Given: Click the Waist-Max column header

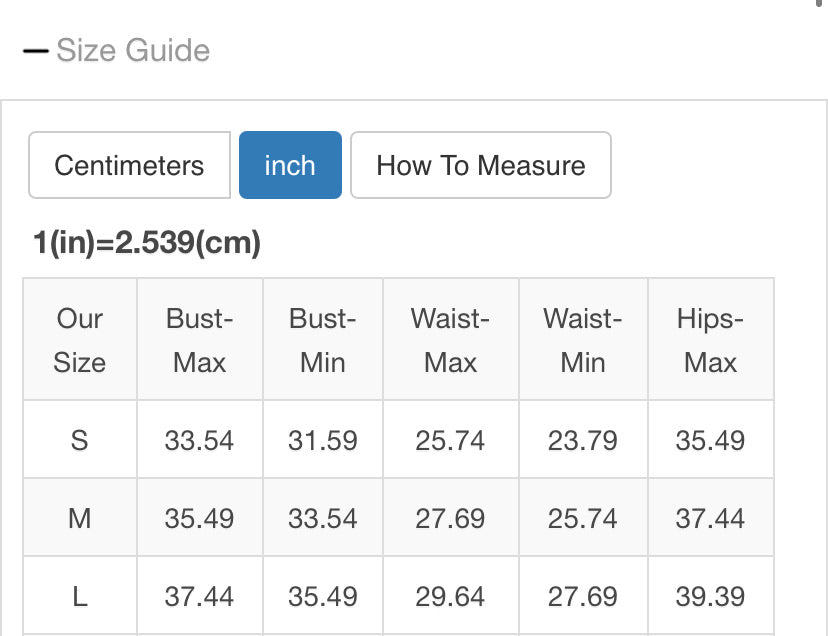Looking at the screenshot, I should click(450, 340).
